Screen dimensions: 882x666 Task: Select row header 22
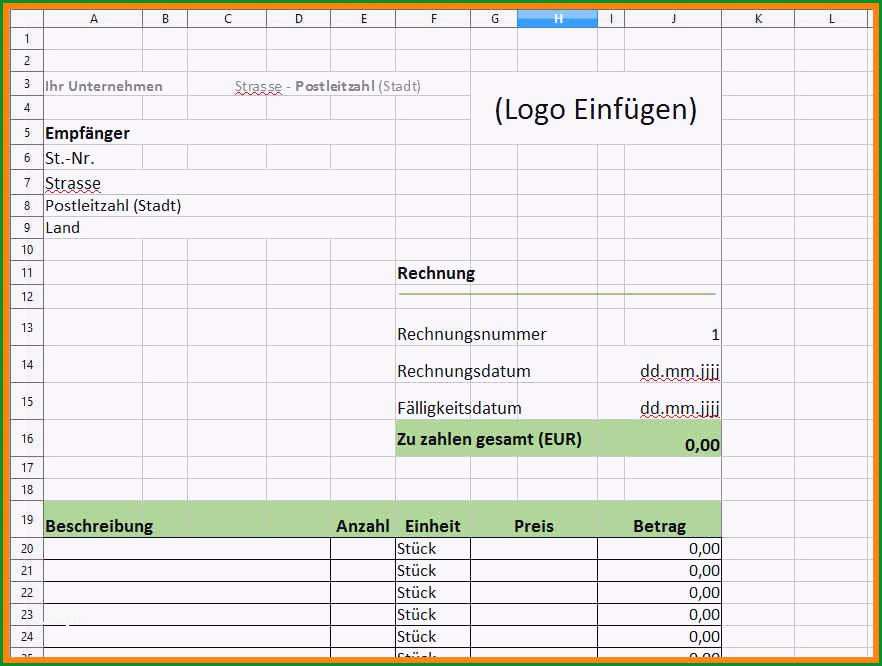pyautogui.click(x=27, y=592)
